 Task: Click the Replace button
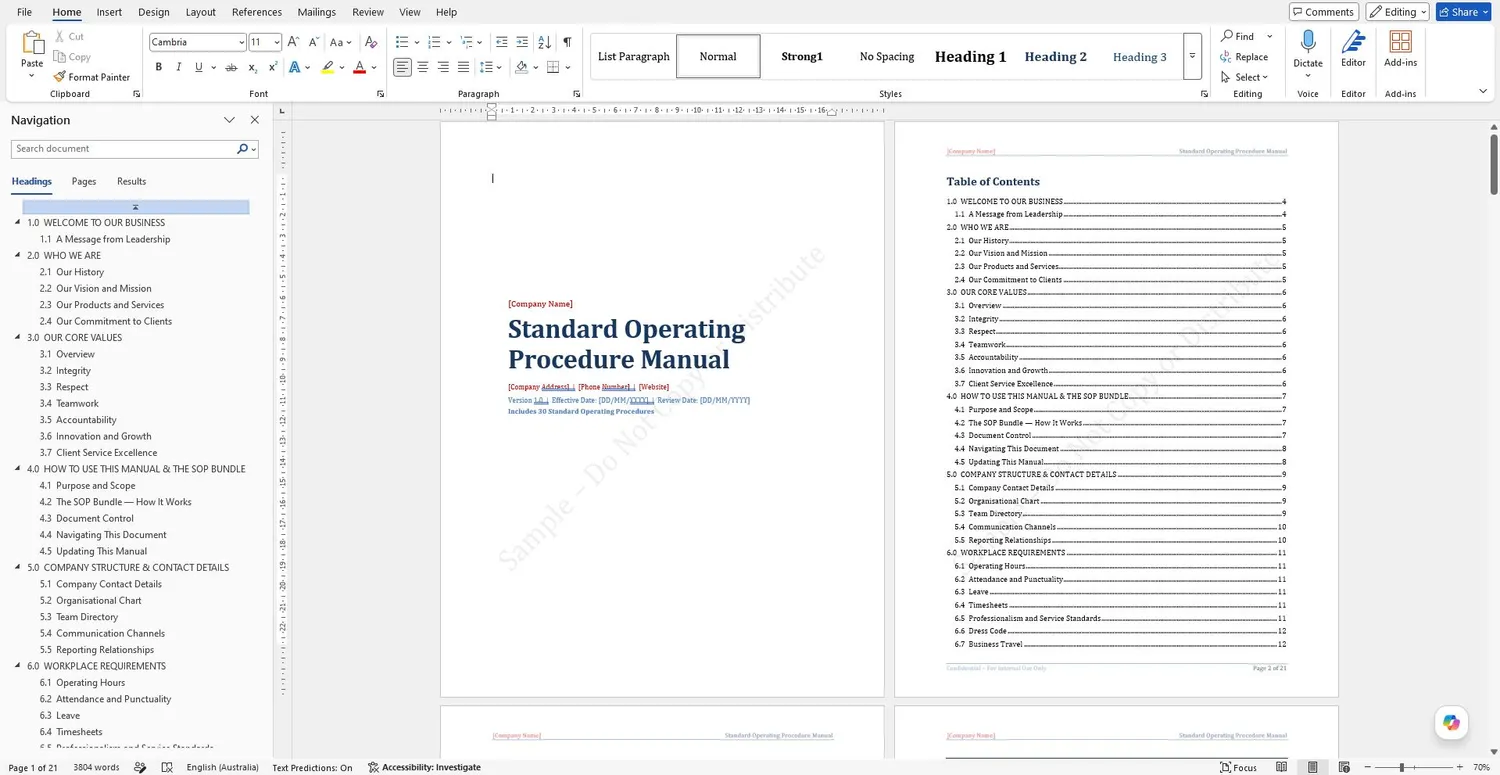point(1244,57)
